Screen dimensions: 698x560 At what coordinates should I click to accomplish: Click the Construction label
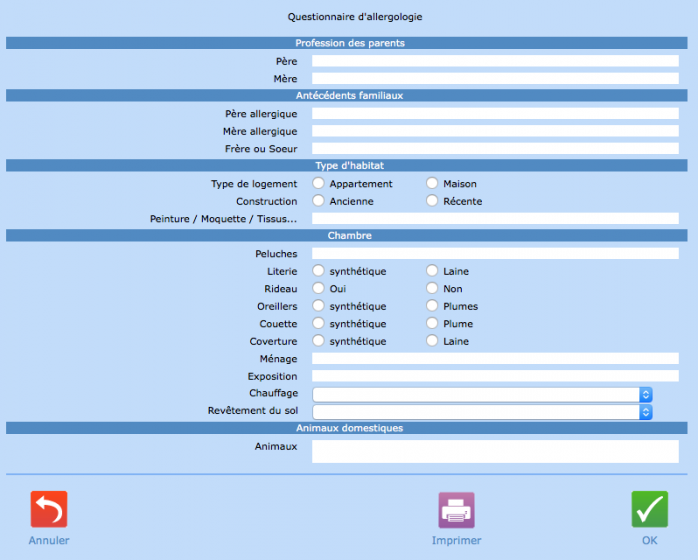(x=267, y=201)
